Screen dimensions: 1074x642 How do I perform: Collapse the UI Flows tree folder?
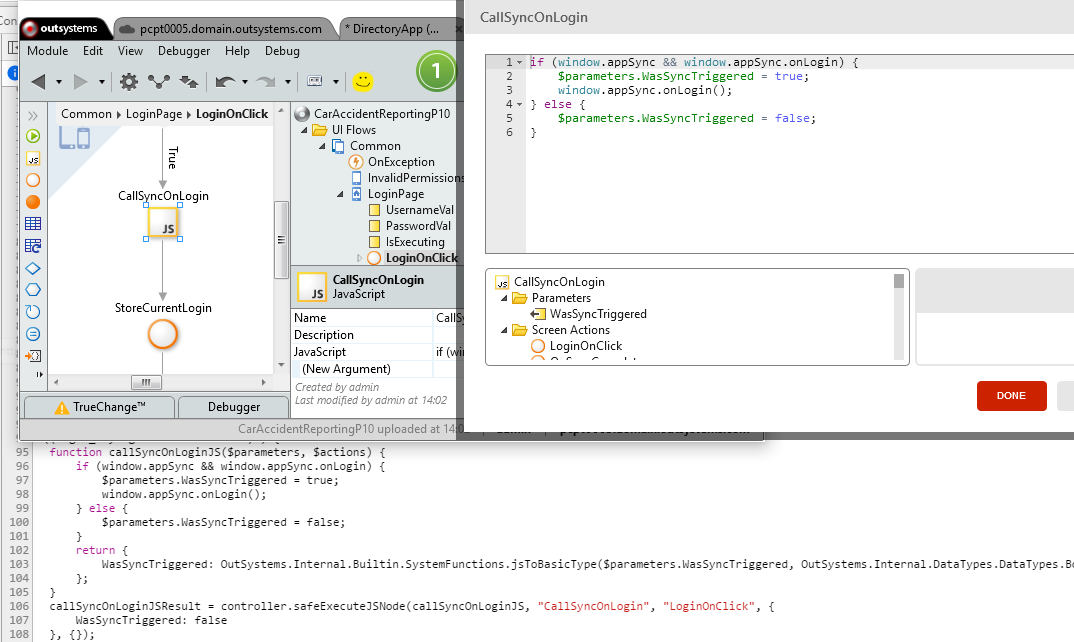[x=303, y=130]
